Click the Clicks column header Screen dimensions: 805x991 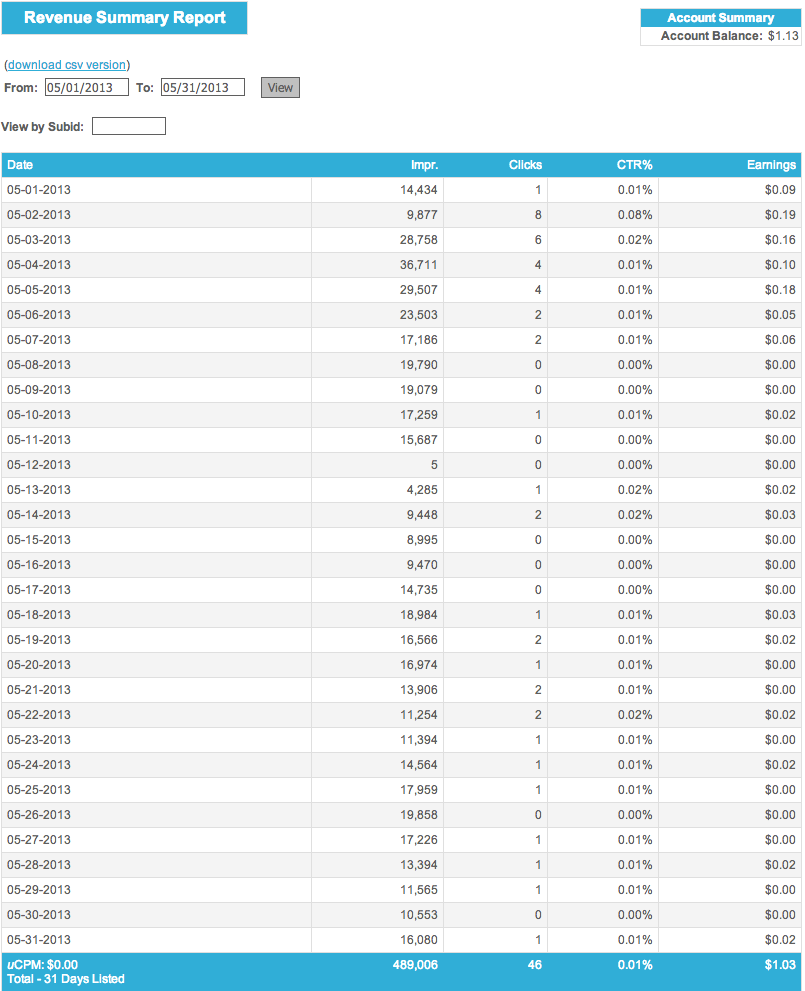[525, 165]
